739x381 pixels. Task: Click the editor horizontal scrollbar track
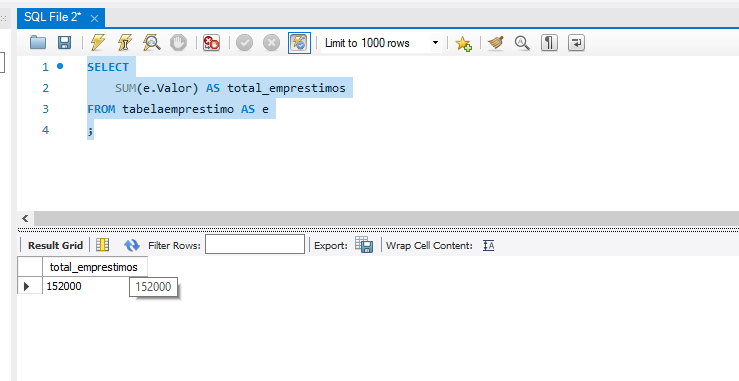pyautogui.click(x=386, y=218)
